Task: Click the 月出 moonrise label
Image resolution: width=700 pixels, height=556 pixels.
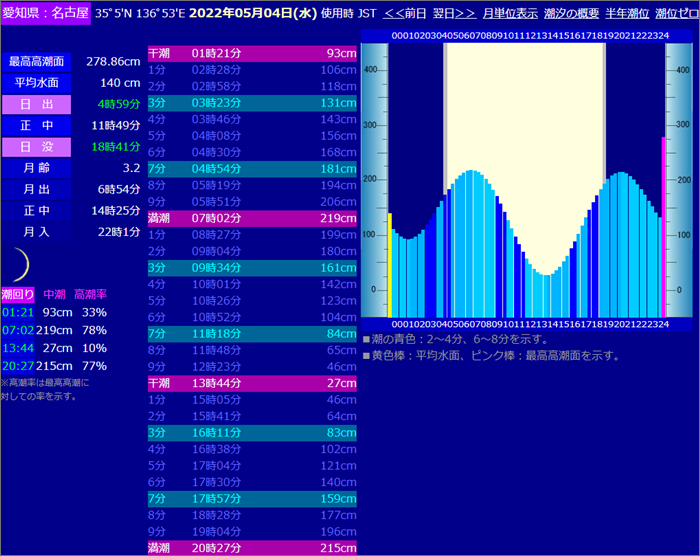Action: click(x=36, y=189)
